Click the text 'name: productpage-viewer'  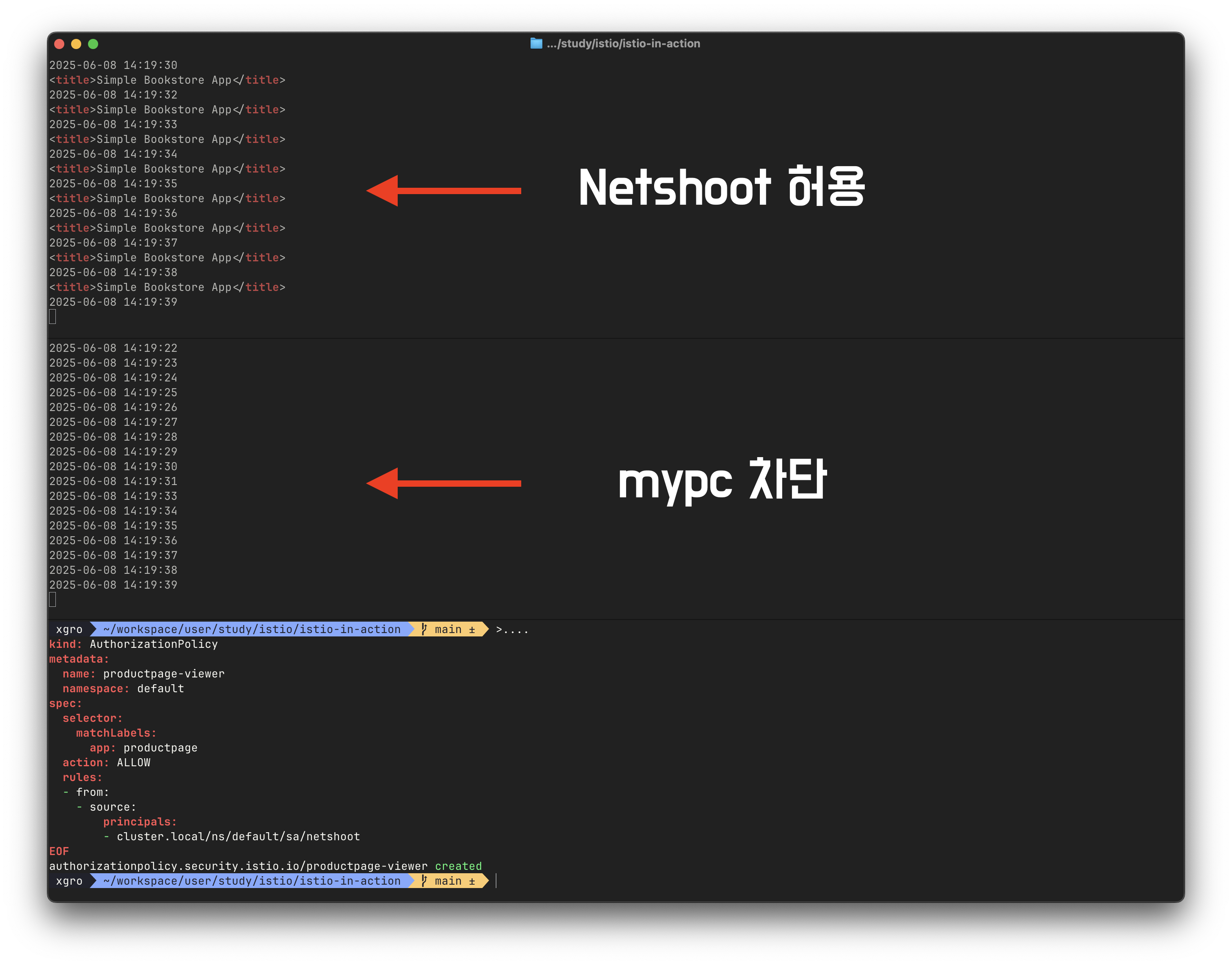143,674
